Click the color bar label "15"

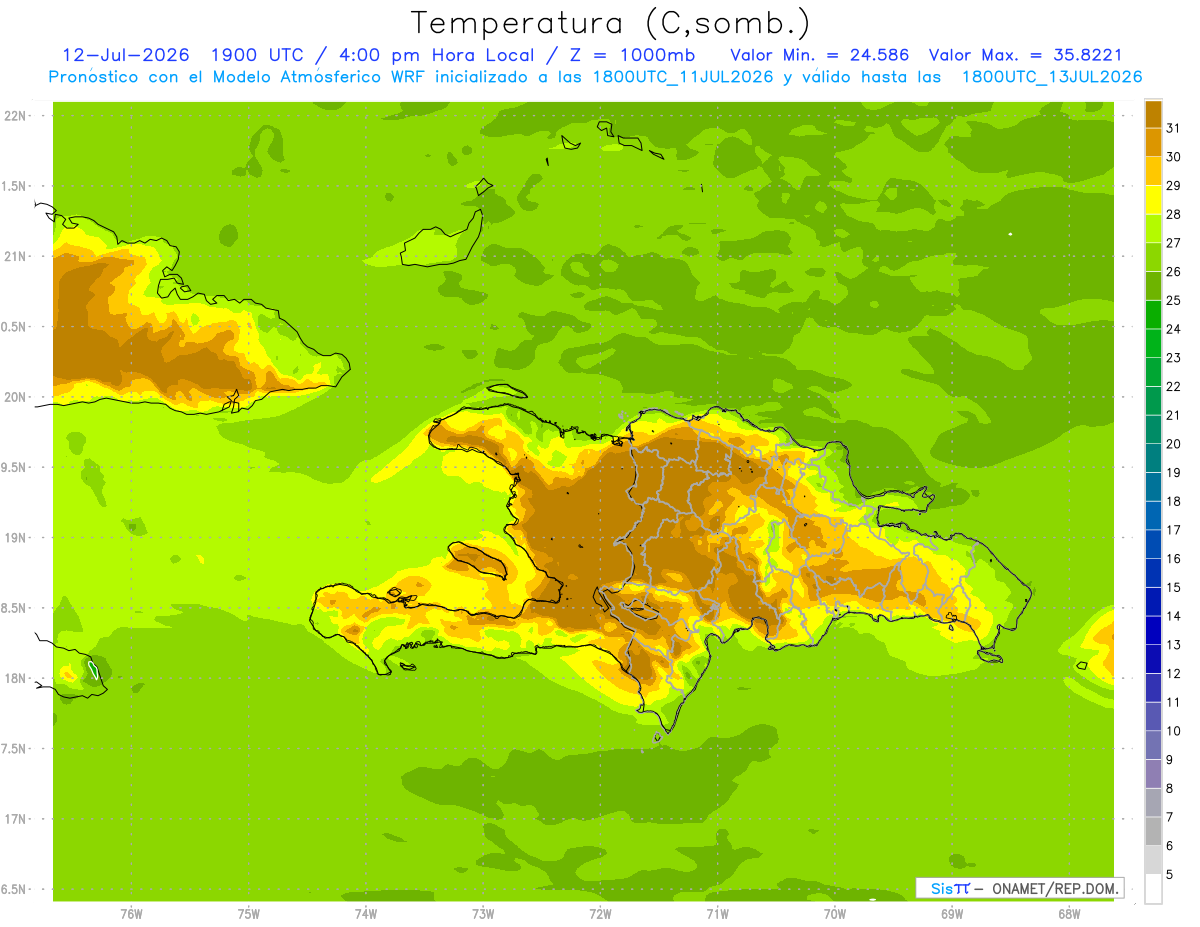pos(1174,587)
